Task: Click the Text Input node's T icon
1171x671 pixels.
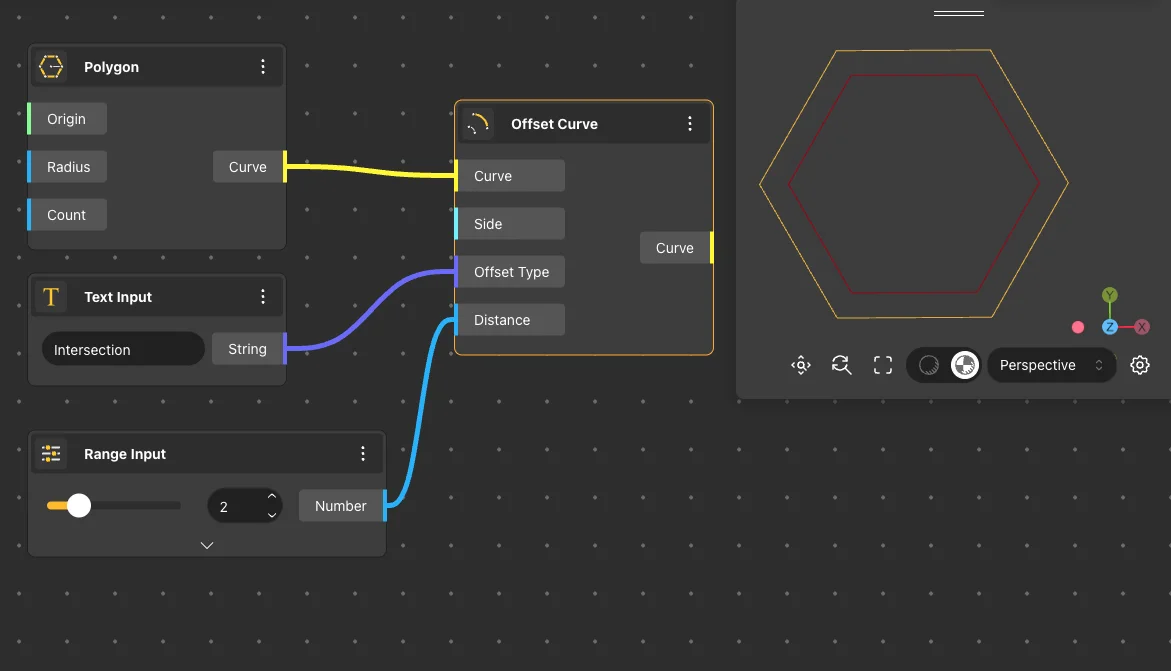Action: click(x=50, y=296)
